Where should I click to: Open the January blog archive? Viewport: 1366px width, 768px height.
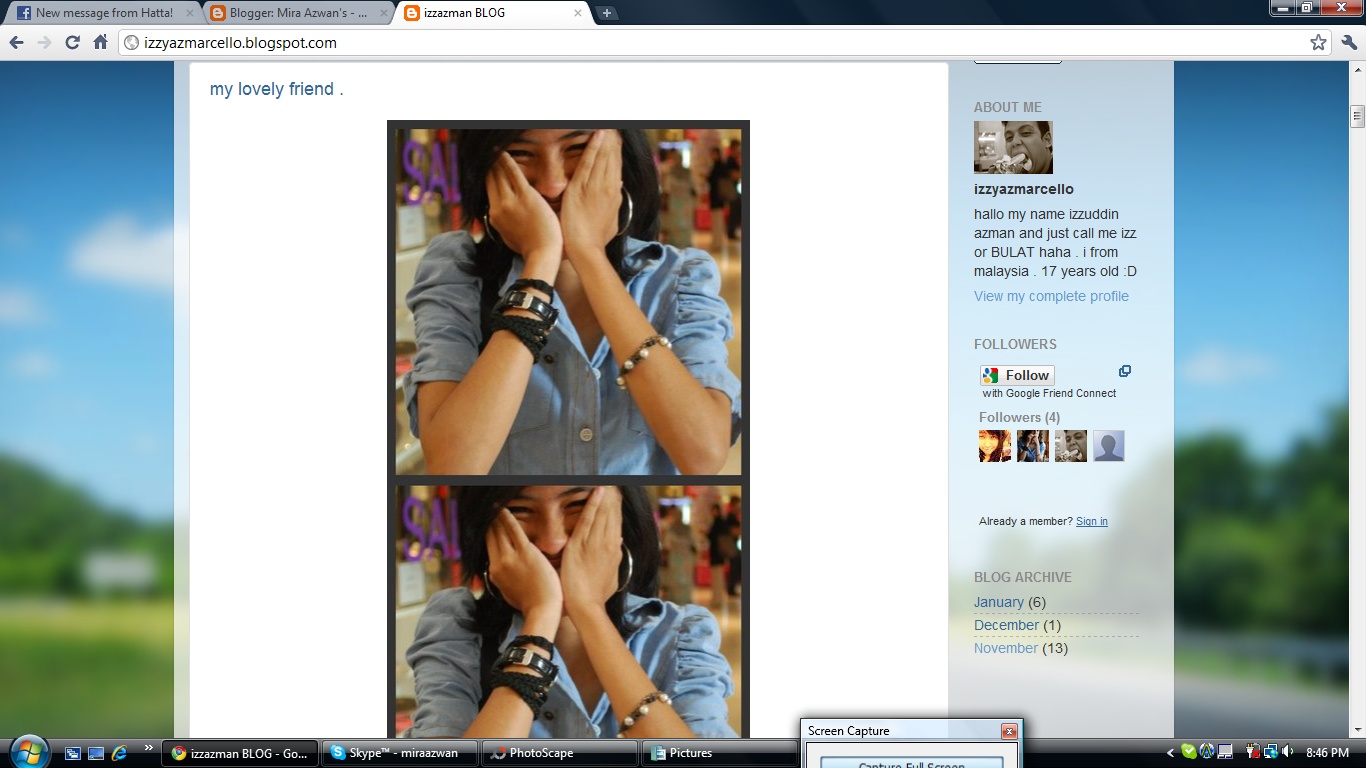point(999,602)
